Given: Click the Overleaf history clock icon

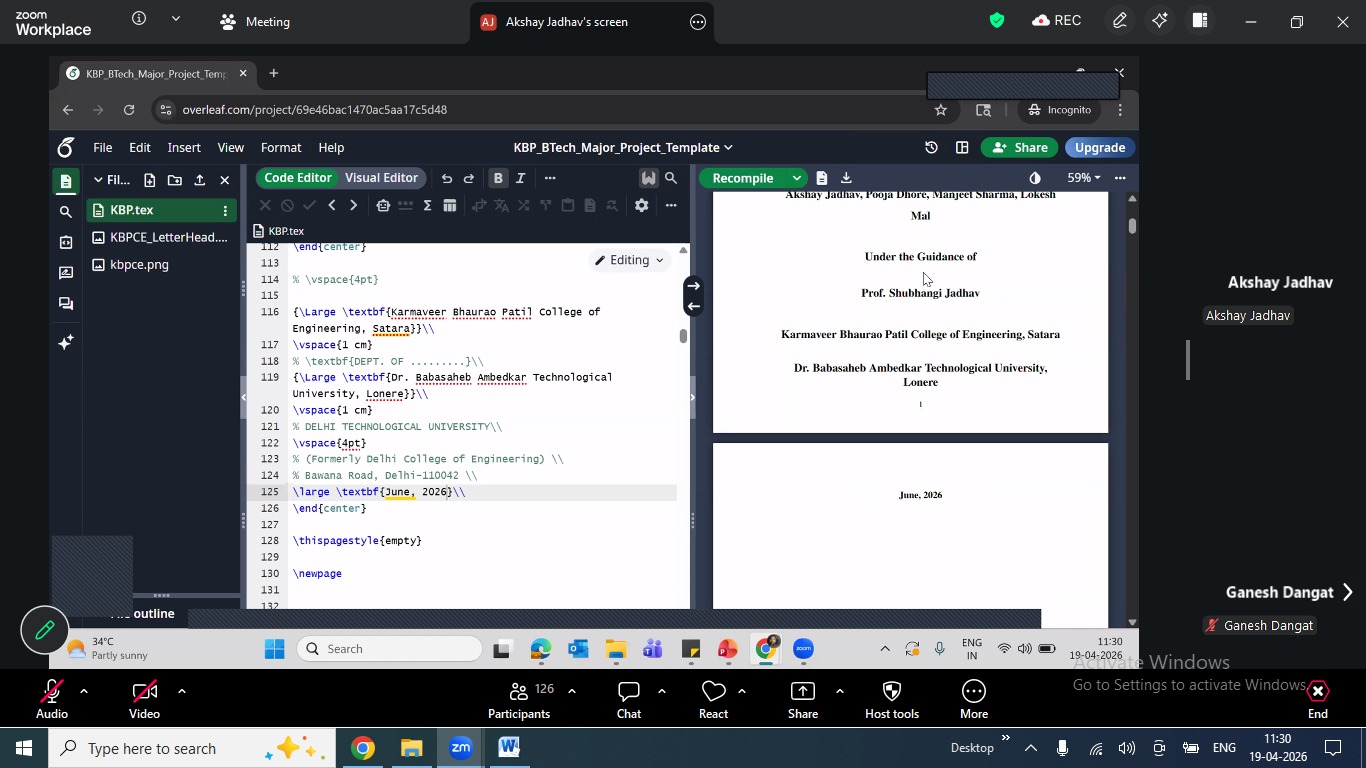Looking at the screenshot, I should [931, 148].
